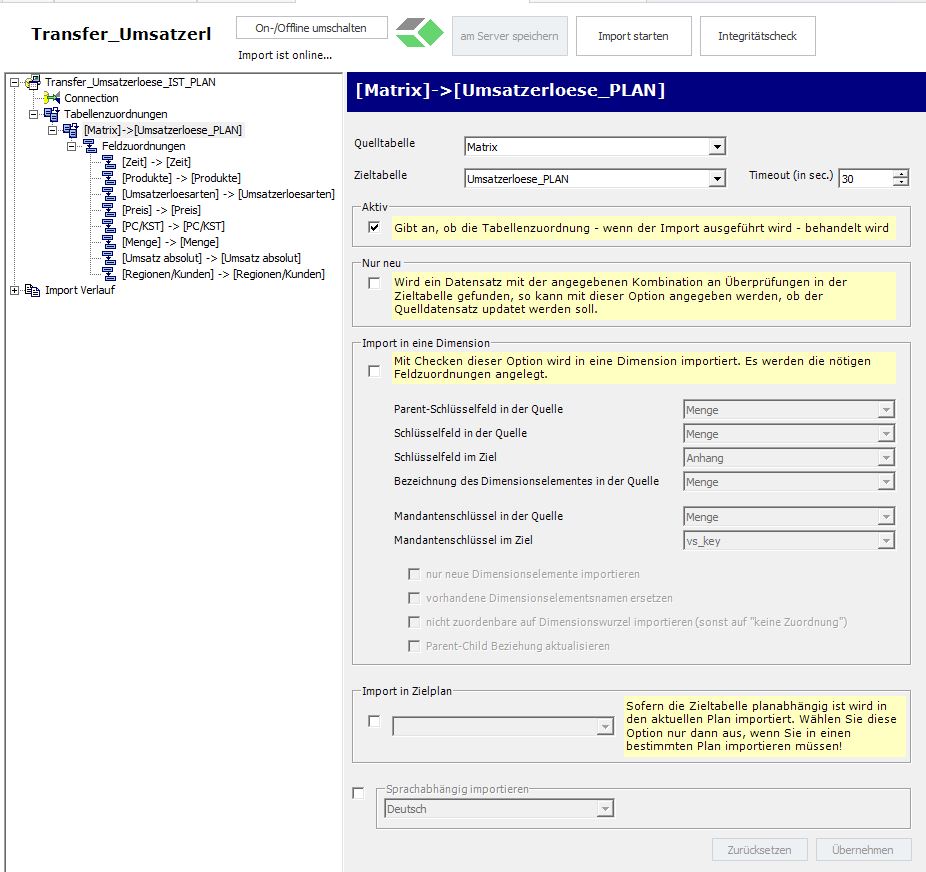Select the Connection tree item
926x872 pixels.
(91, 98)
